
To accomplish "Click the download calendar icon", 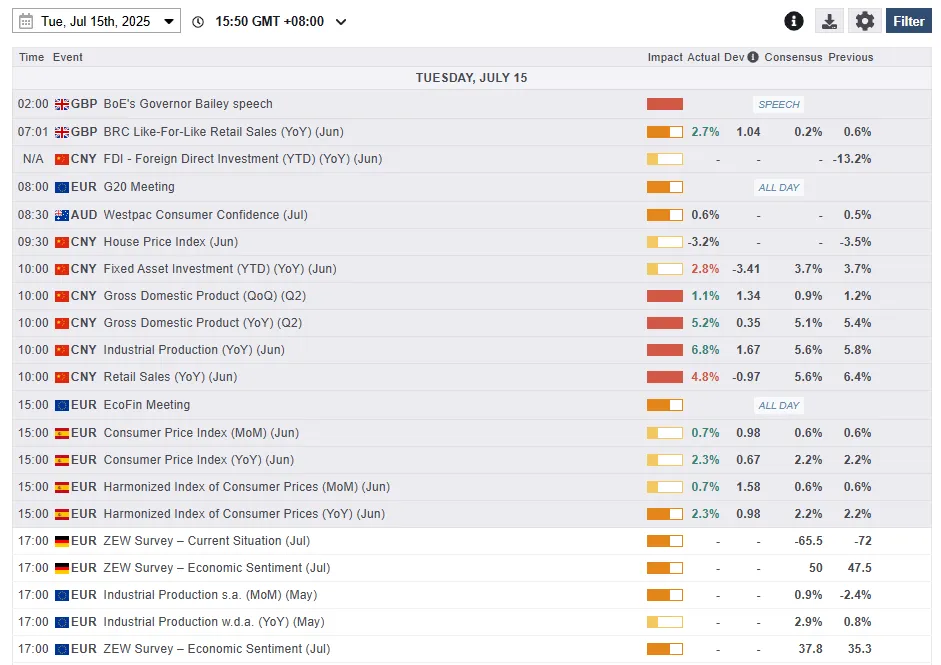I will pyautogui.click(x=829, y=21).
